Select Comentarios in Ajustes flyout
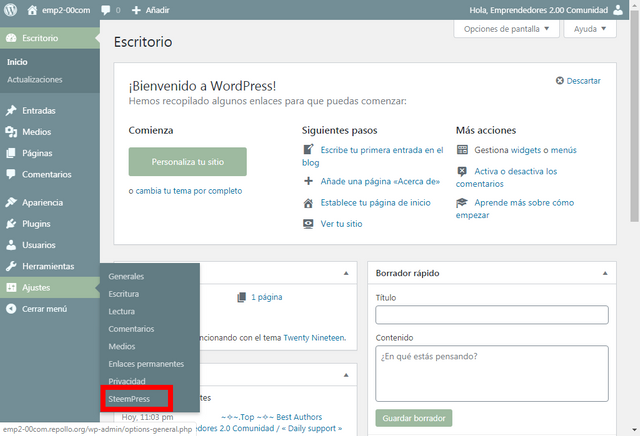 (131, 329)
